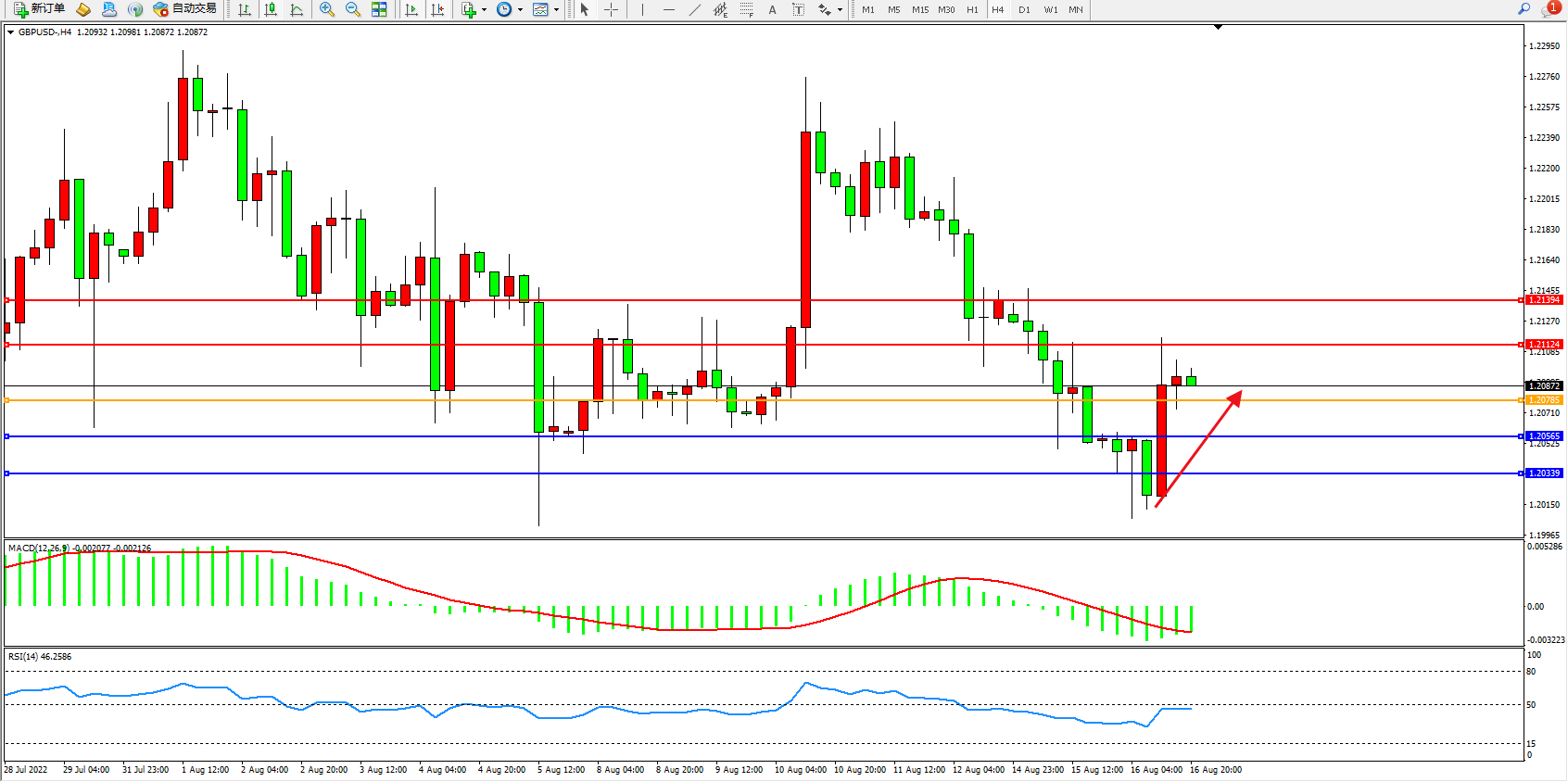1568x782 pixels.
Task: Open the indicators list dropdown arrow
Action: (484, 9)
